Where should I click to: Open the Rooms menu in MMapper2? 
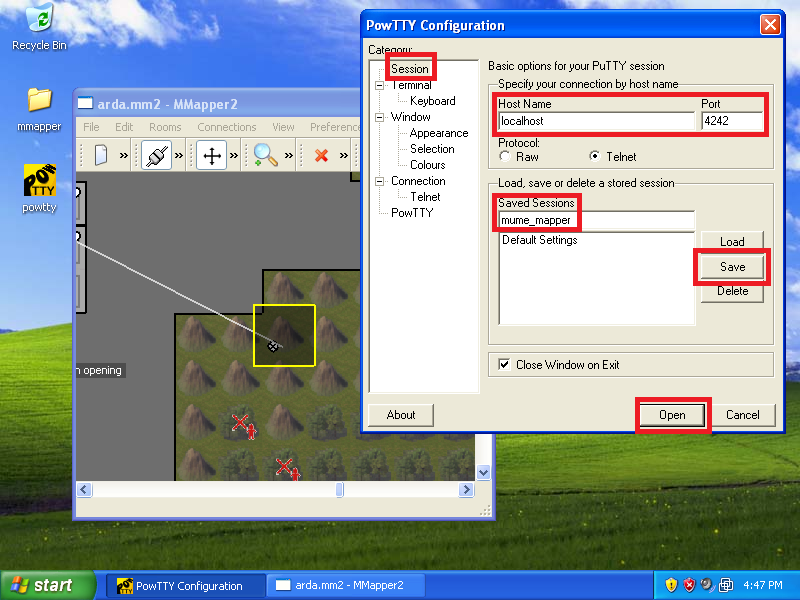point(165,127)
